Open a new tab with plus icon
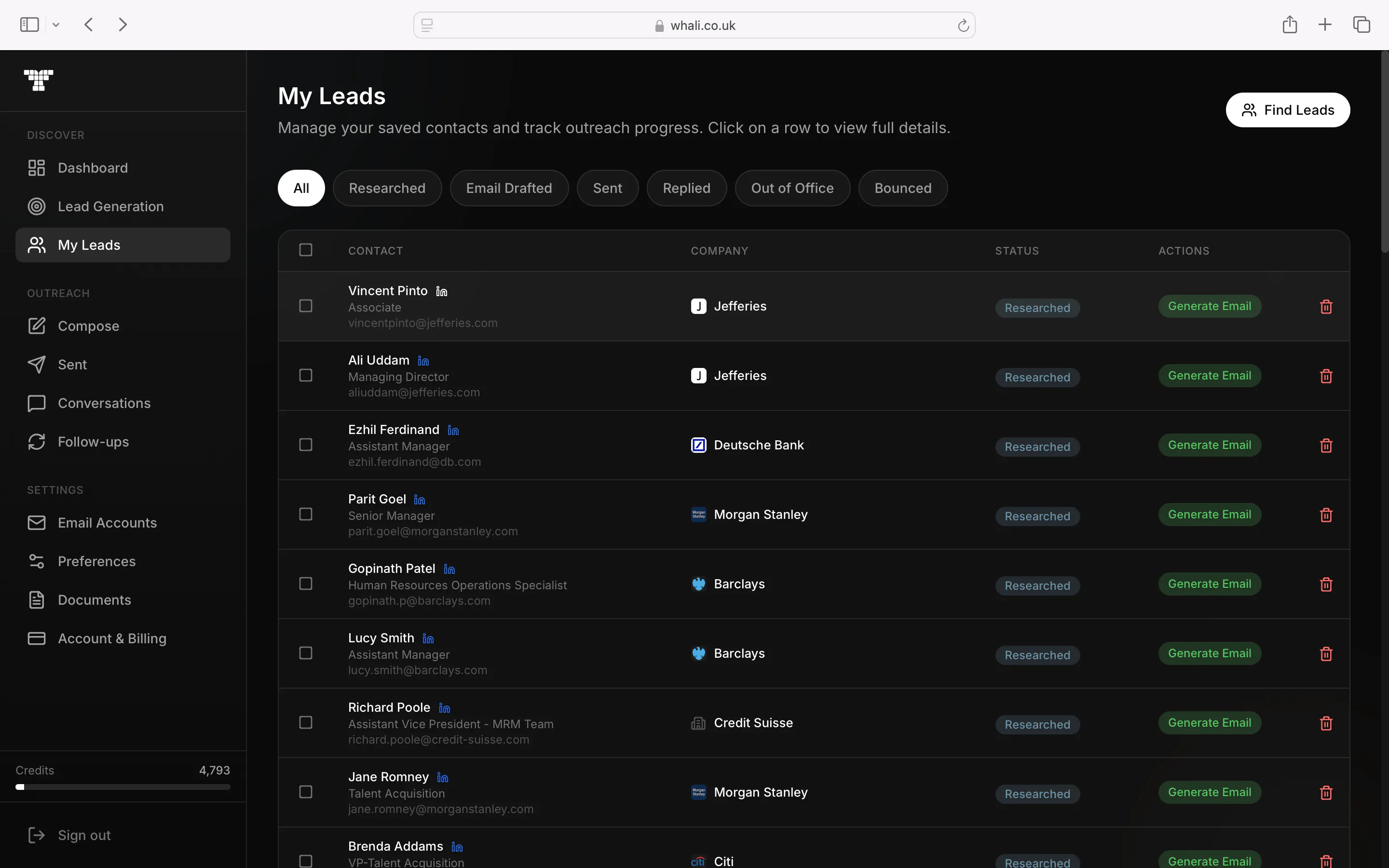The image size is (1389, 868). coord(1325,25)
